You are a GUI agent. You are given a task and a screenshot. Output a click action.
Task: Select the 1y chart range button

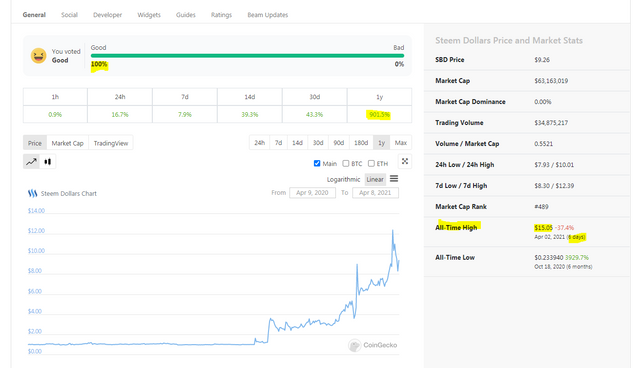pos(381,143)
